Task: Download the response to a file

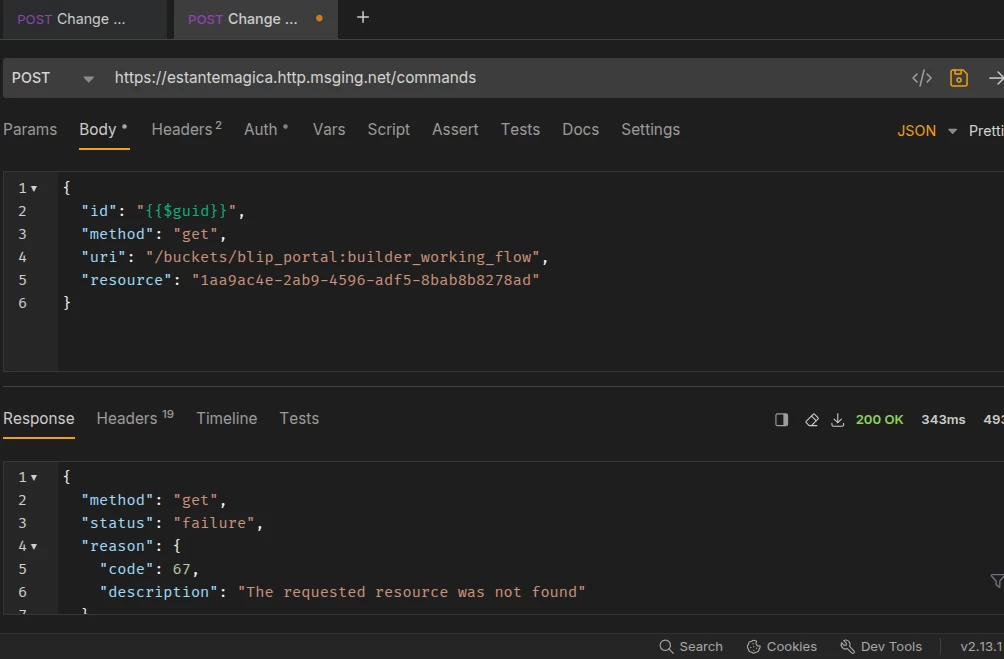Action: click(x=838, y=420)
